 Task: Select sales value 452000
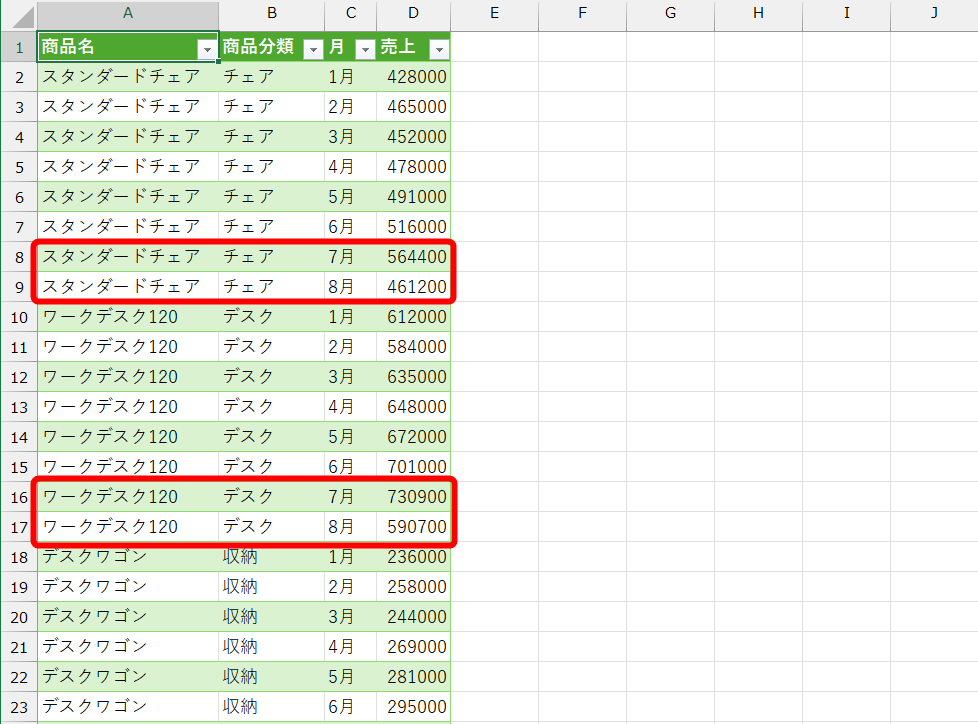[x=414, y=137]
